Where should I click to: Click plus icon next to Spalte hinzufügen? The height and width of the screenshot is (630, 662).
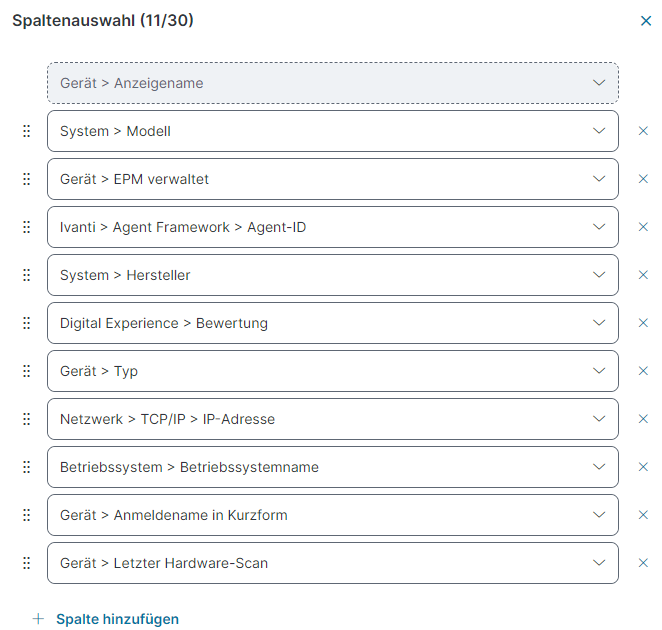pyautogui.click(x=38, y=619)
